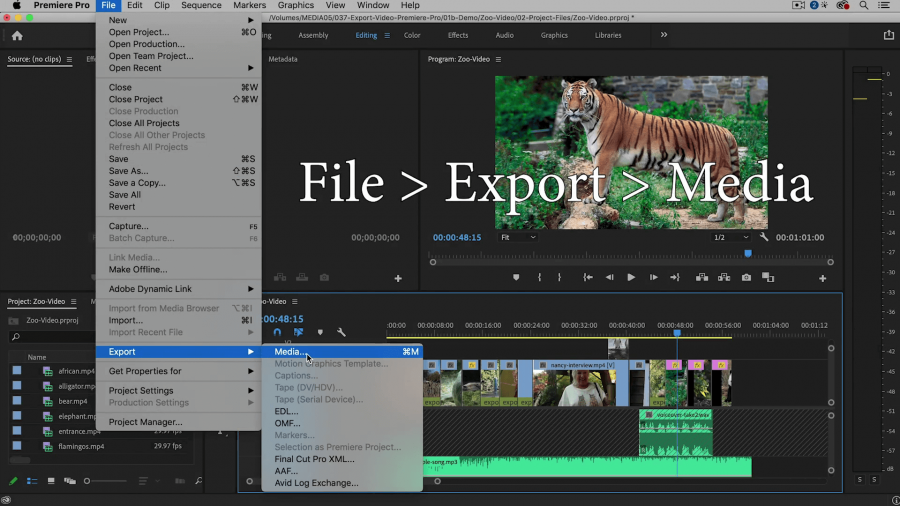Click project writable pencil icon
This screenshot has width=900, height=506.
pos(13,481)
